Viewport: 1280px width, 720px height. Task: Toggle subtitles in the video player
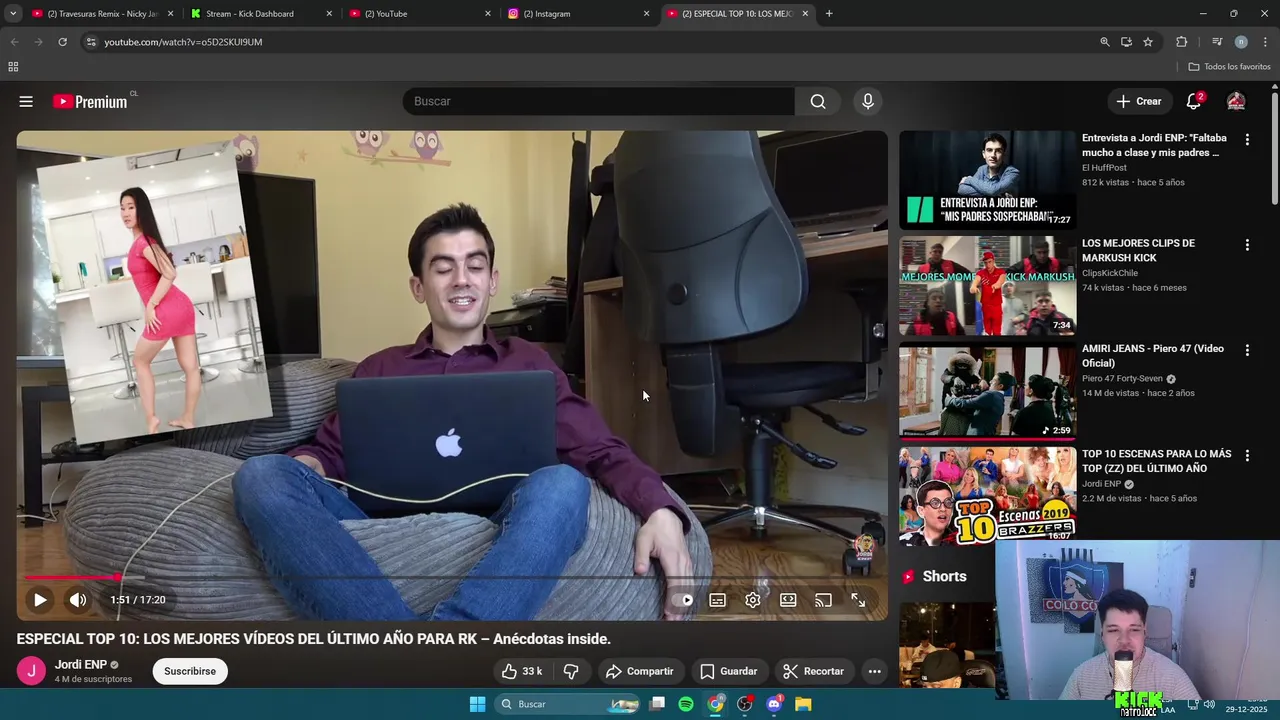coord(718,600)
